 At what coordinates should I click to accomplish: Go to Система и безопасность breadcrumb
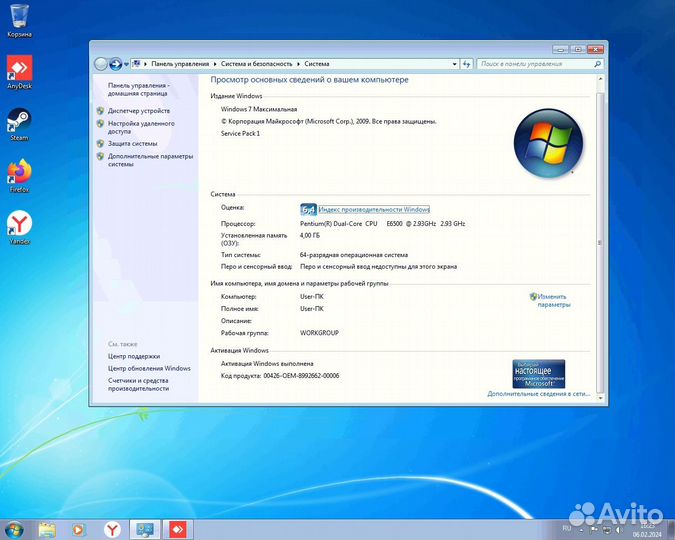pyautogui.click(x=256, y=64)
